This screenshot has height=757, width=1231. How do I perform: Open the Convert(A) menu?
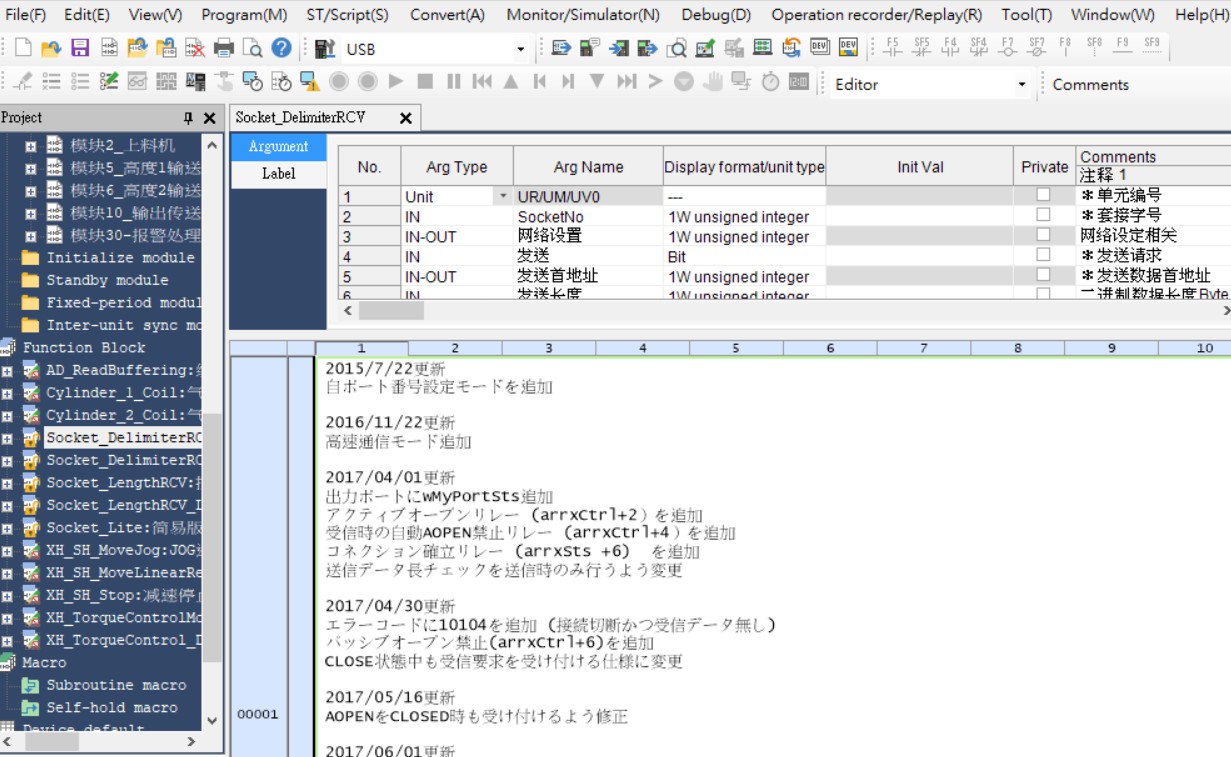coord(447,15)
